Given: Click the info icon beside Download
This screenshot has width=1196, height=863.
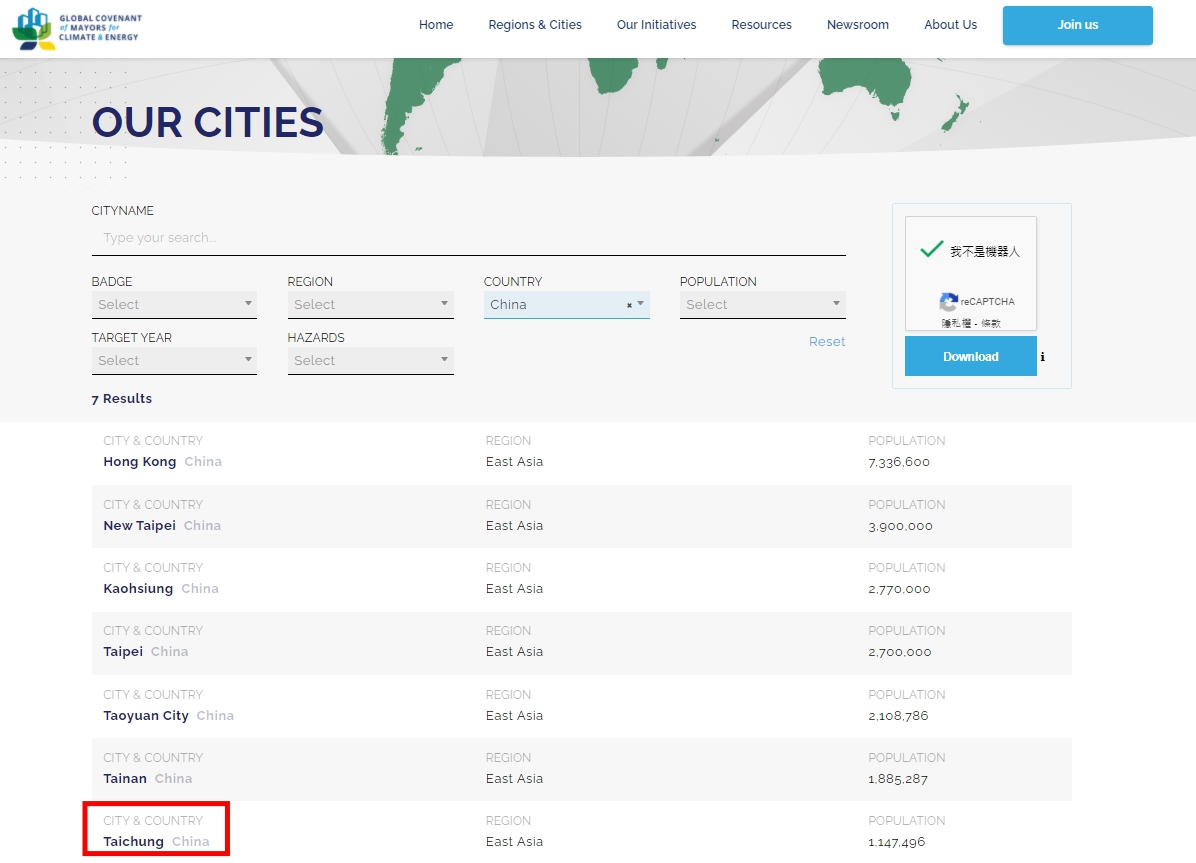Looking at the screenshot, I should 1042,357.
